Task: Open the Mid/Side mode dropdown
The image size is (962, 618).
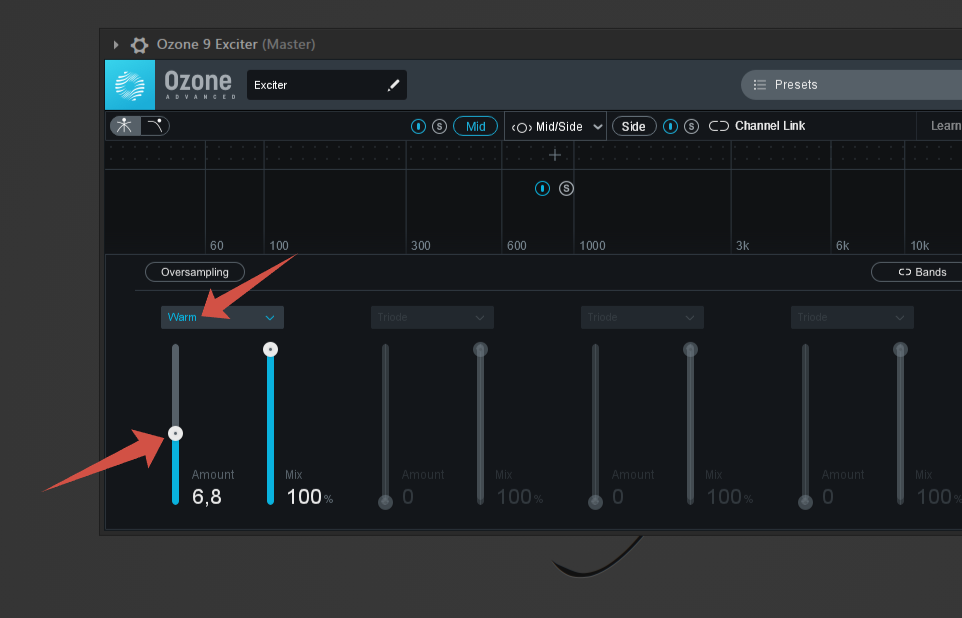Action: 555,126
